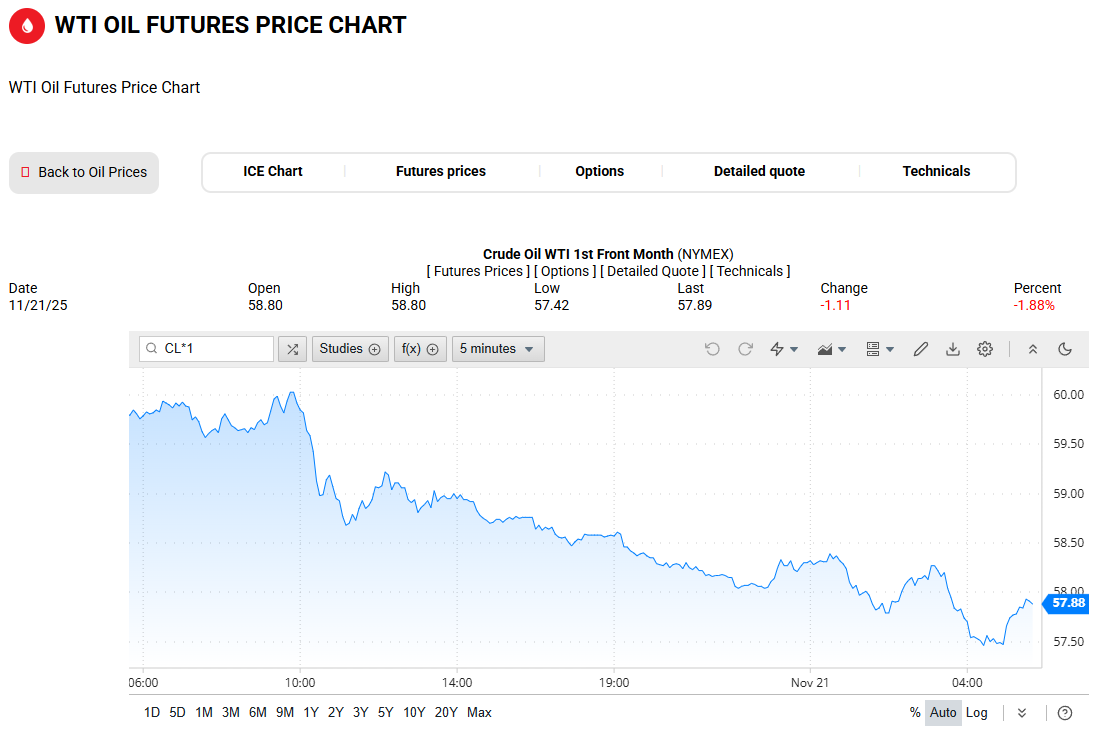The width and height of the screenshot is (1098, 731).
Task: Go Back to Oil Prices
Action: click(x=84, y=172)
